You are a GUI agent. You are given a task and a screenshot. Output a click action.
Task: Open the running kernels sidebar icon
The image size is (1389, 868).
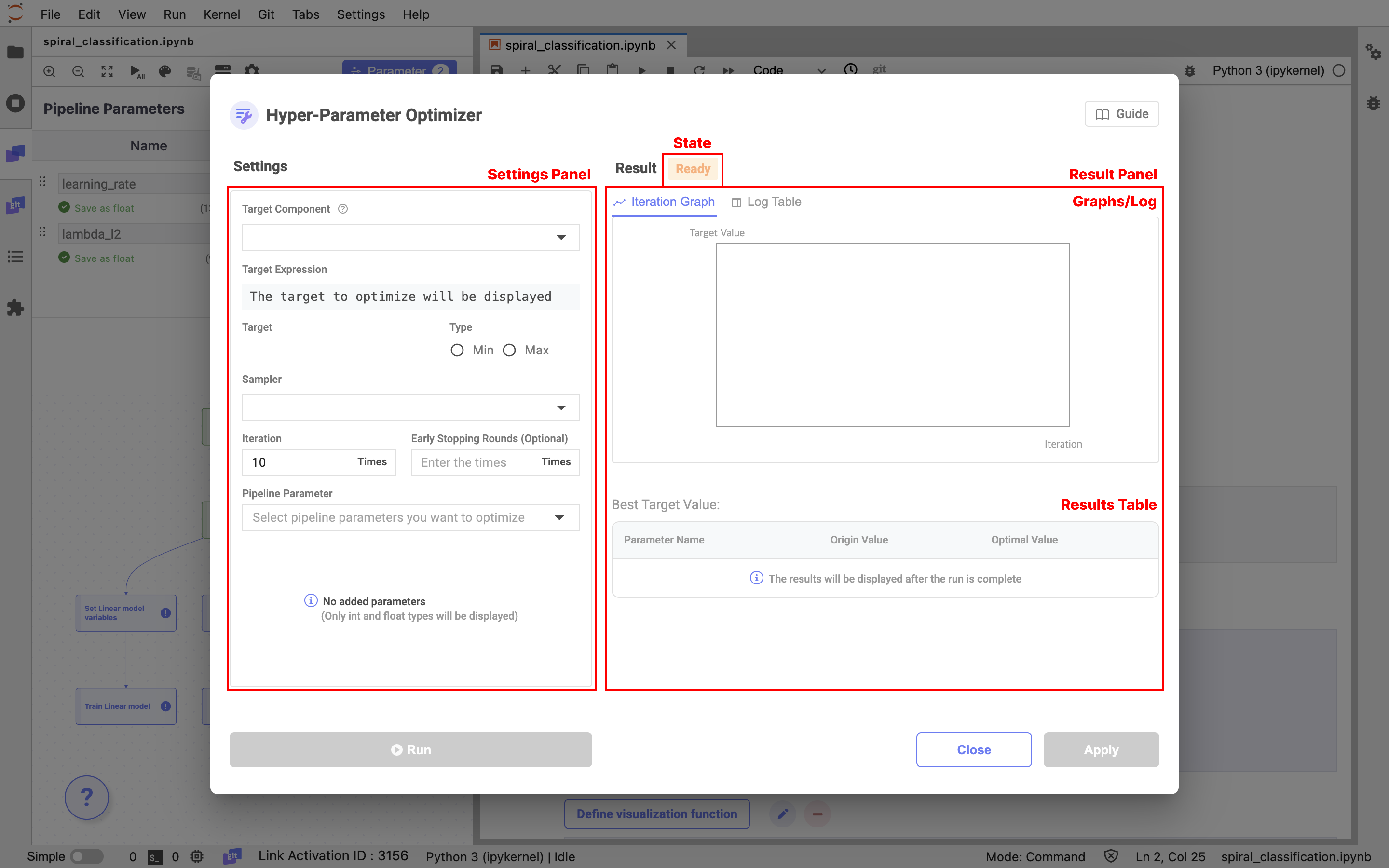pos(15,103)
